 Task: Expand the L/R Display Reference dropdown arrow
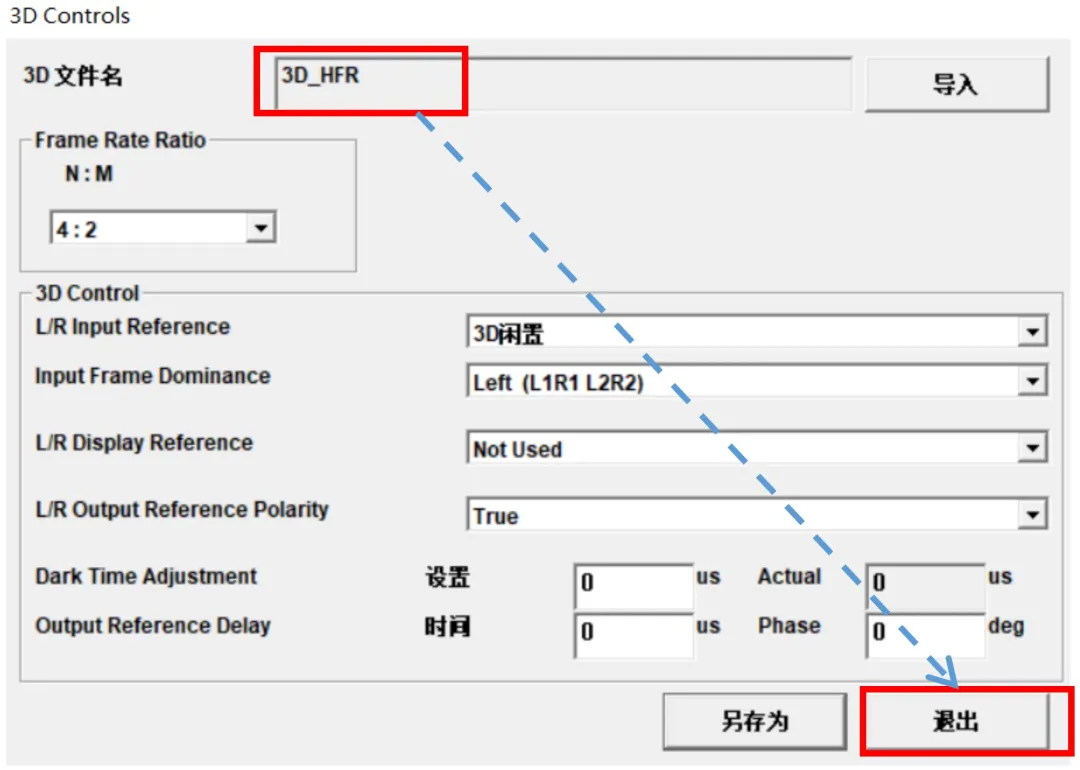tap(1031, 449)
